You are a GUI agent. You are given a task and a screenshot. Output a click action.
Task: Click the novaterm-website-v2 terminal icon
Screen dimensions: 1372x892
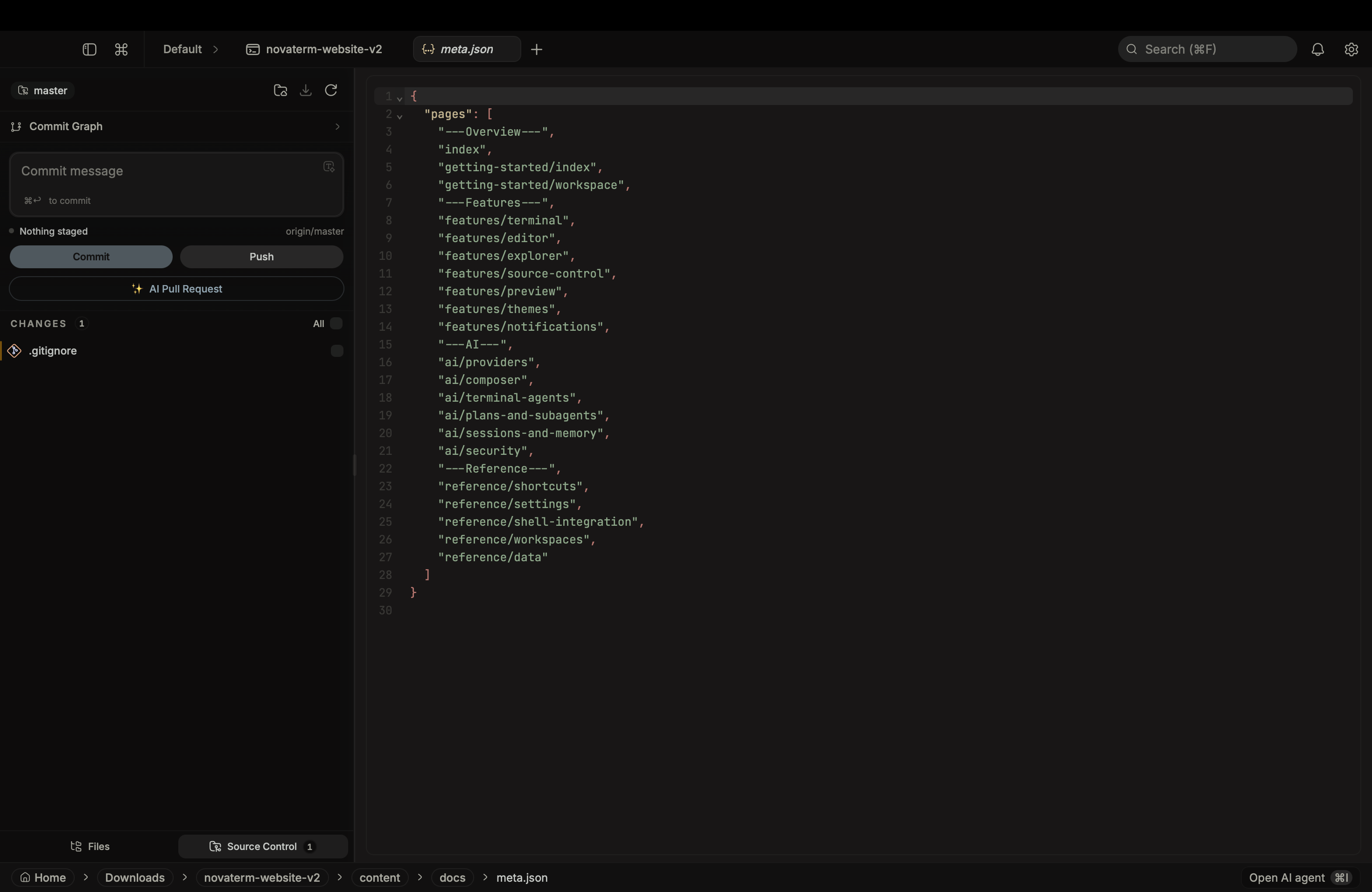click(252, 49)
